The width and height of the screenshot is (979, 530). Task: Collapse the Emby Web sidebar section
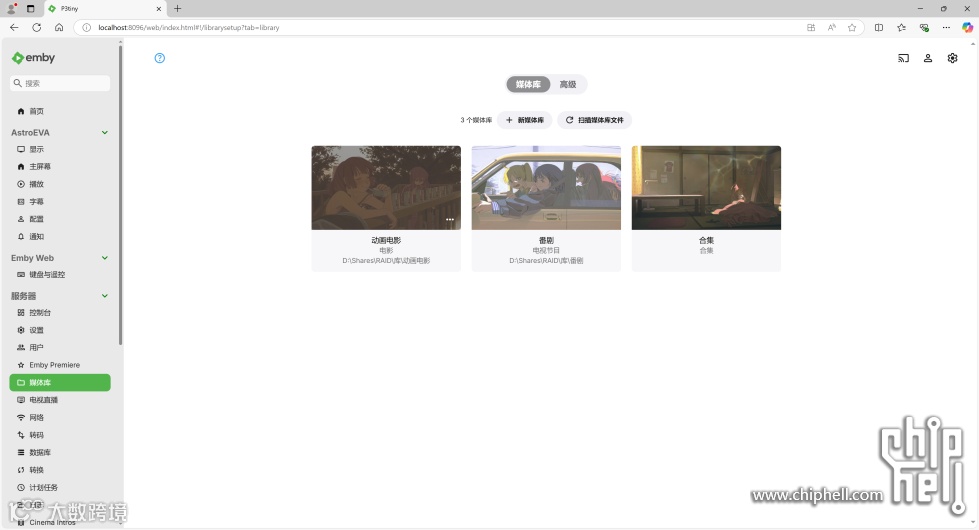[x=105, y=258]
